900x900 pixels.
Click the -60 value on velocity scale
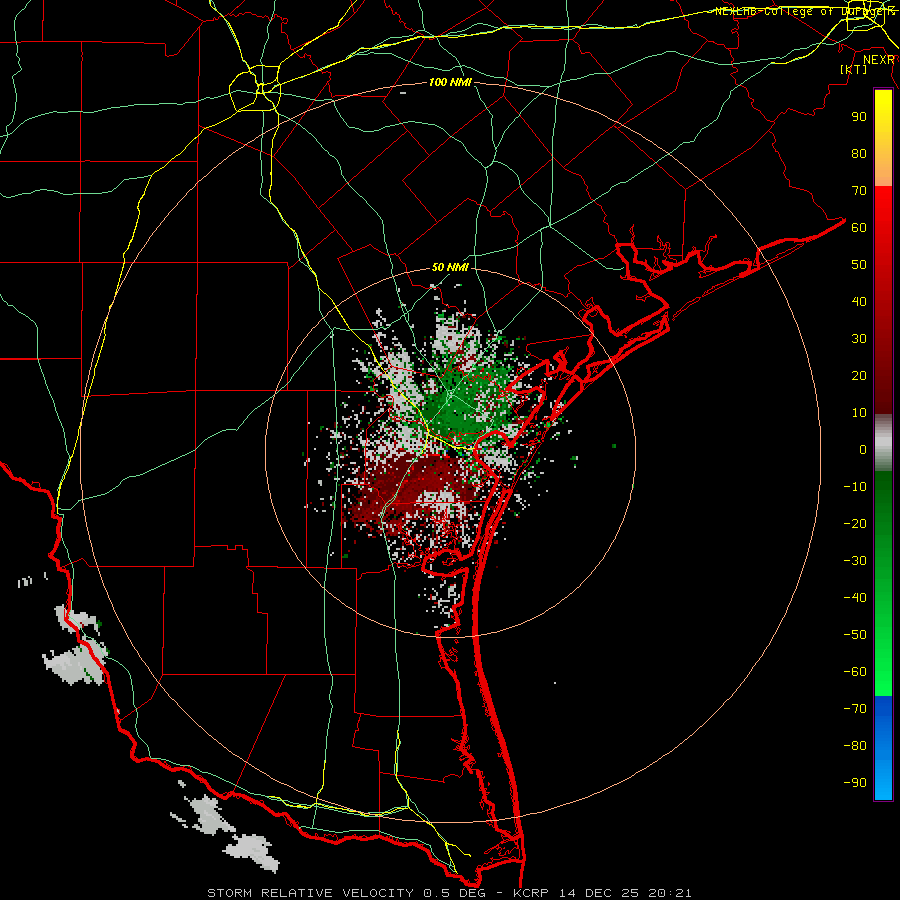click(855, 672)
